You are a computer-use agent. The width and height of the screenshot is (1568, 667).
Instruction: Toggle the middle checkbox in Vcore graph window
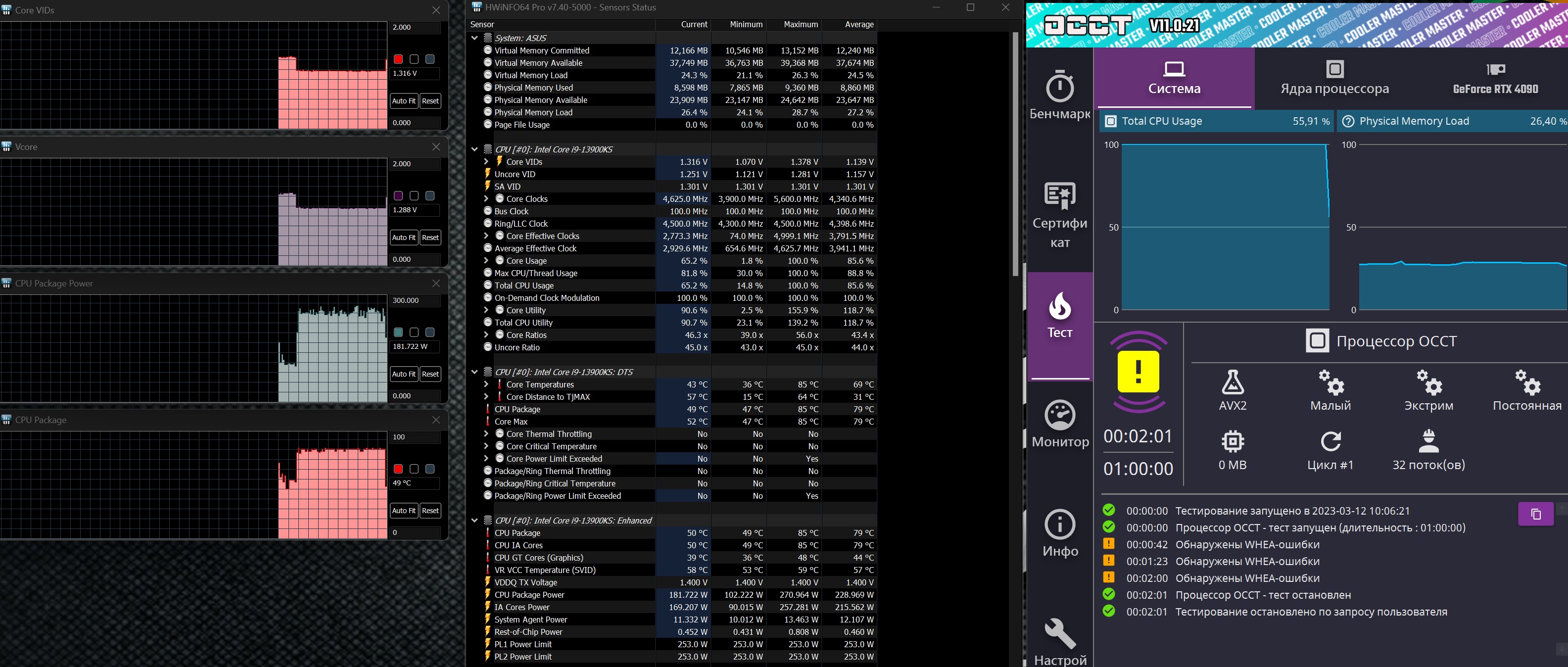[x=414, y=195]
